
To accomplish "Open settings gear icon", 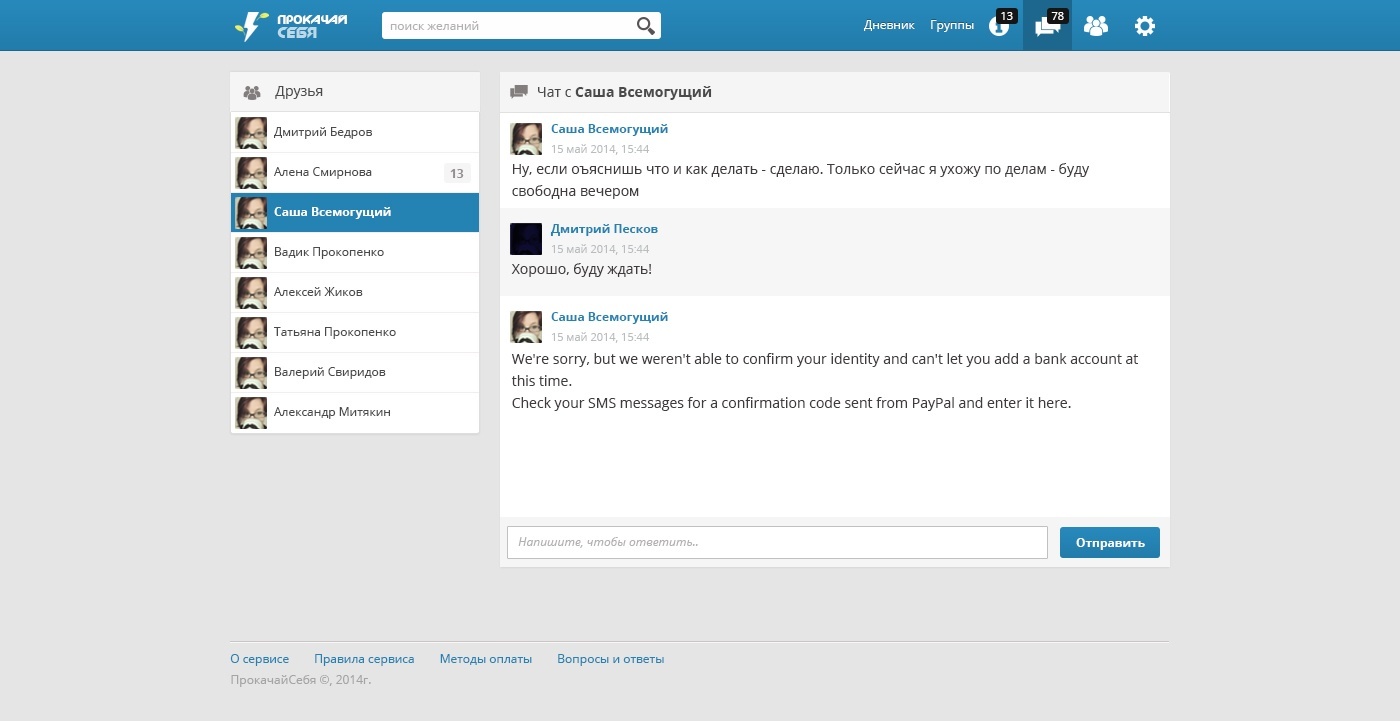I will pyautogui.click(x=1145, y=26).
